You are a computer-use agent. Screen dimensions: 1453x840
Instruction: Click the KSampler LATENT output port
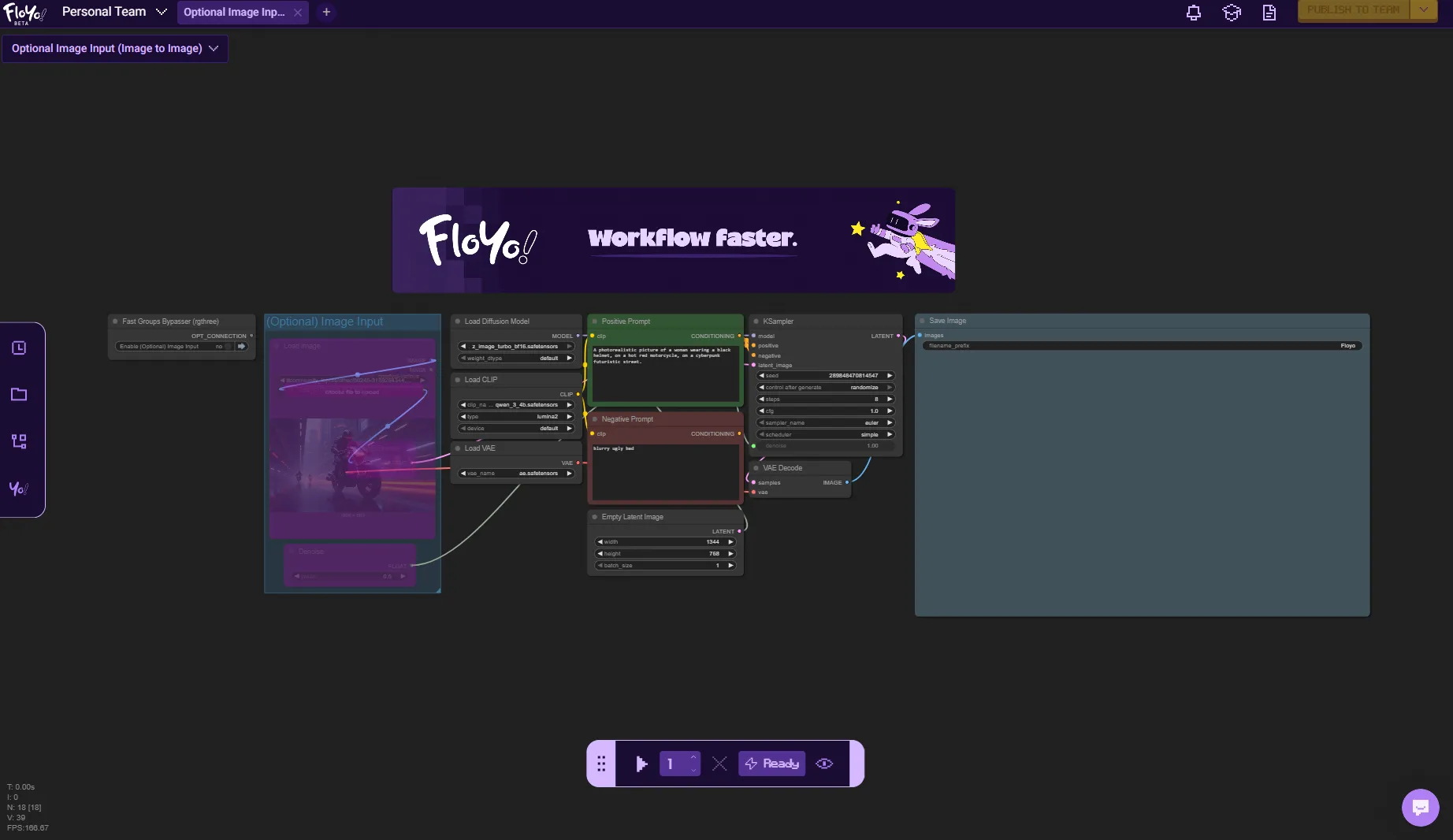[898, 336]
